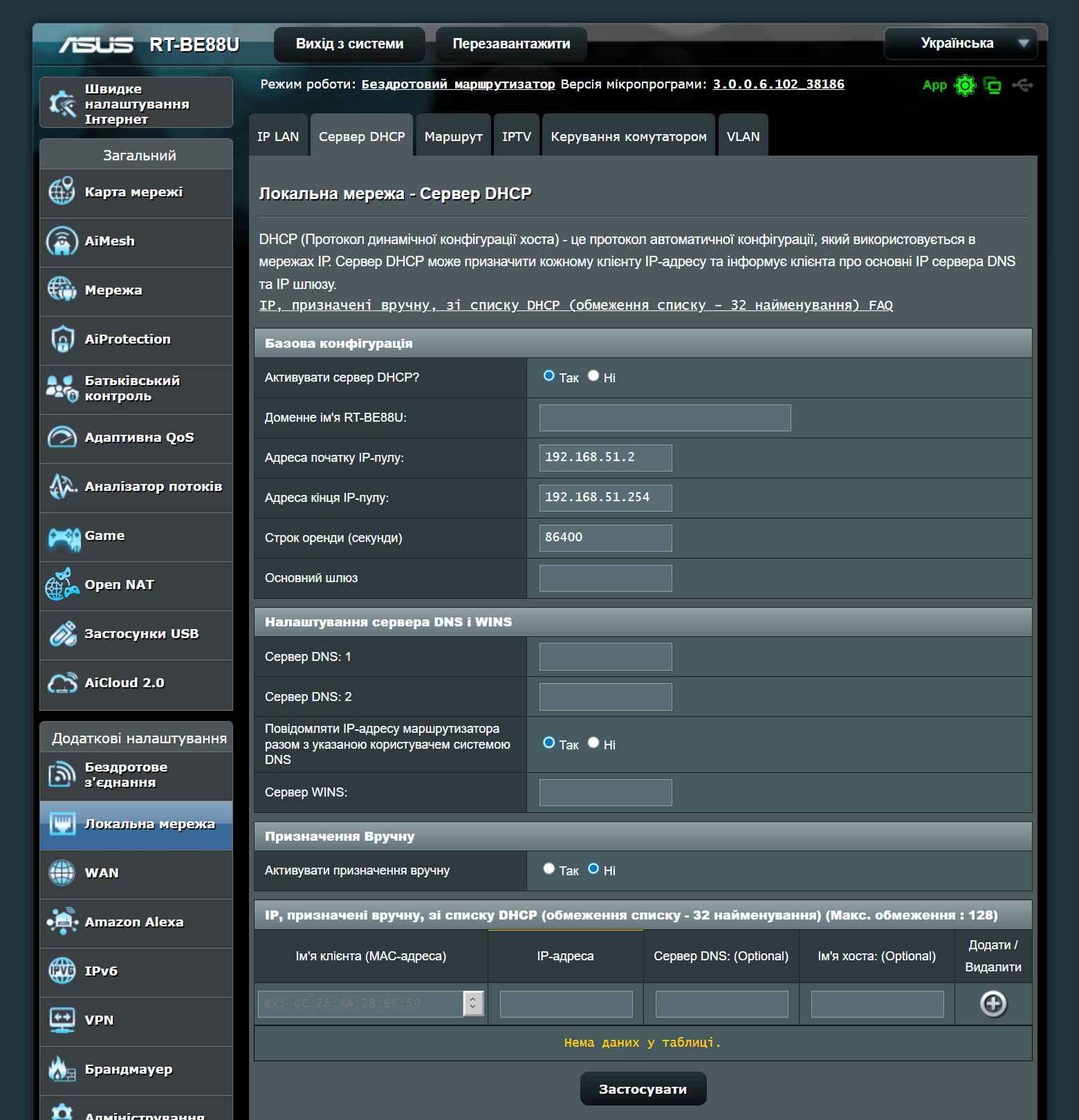Screen dimensions: 1079x1120
Task: Click the Перезавантажити reboot button
Action: pyautogui.click(x=511, y=44)
